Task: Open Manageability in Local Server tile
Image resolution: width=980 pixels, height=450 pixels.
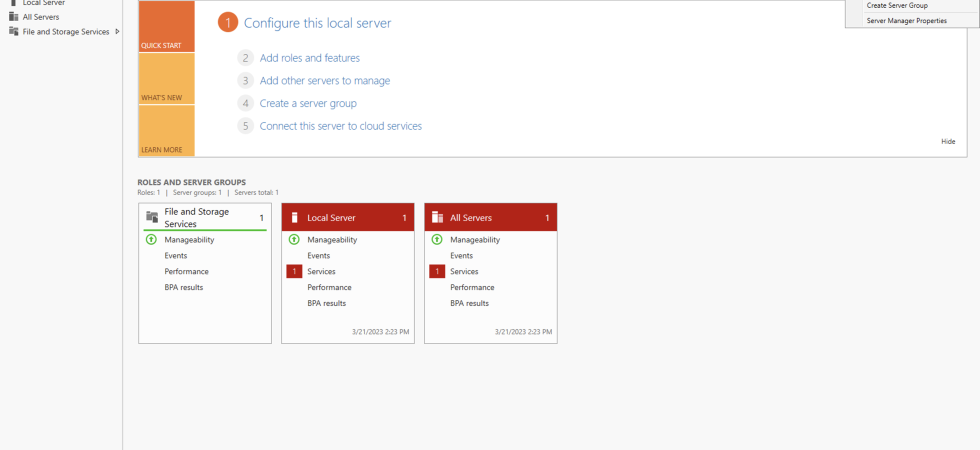Action: tap(332, 240)
